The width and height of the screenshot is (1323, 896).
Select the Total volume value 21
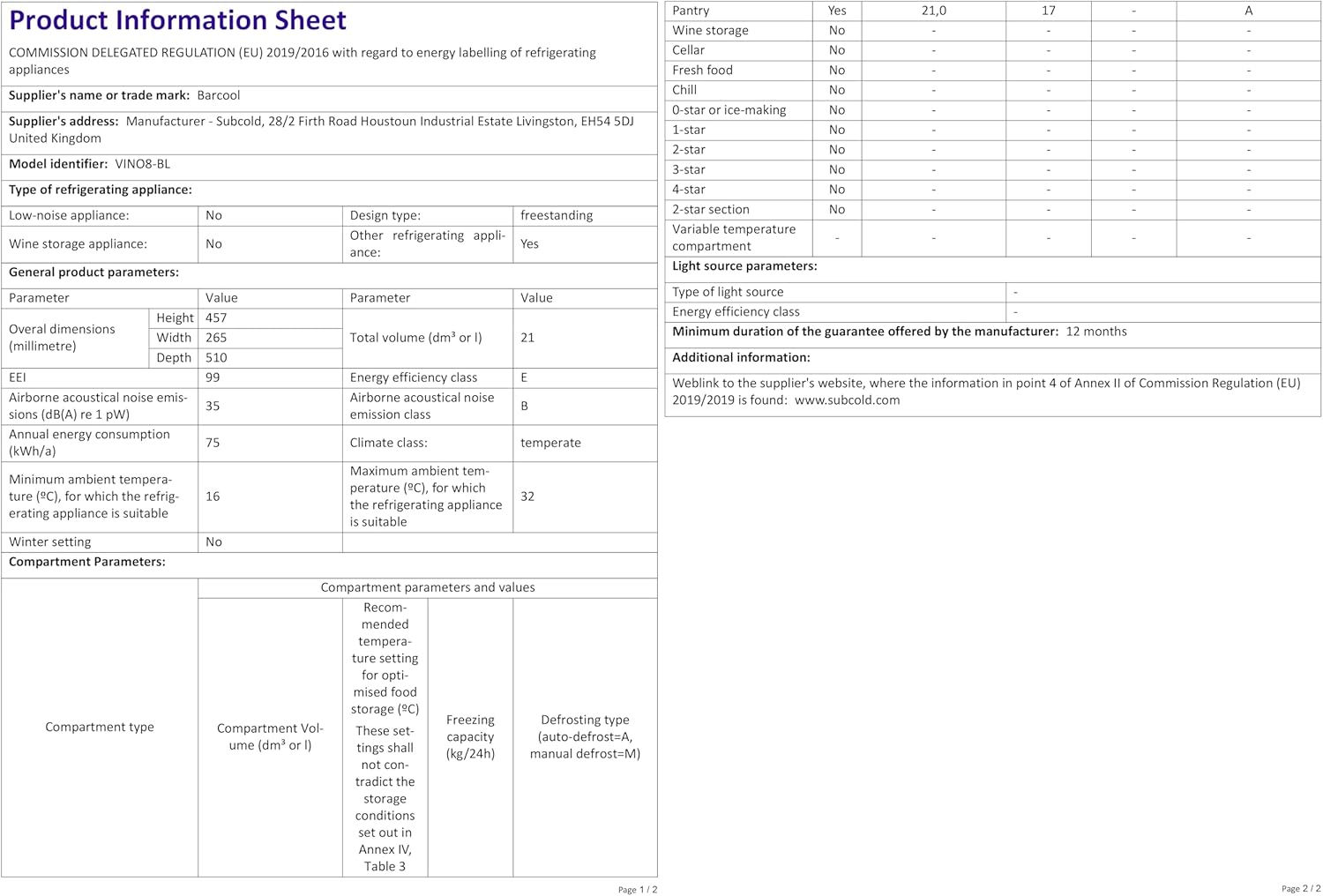[x=527, y=338]
